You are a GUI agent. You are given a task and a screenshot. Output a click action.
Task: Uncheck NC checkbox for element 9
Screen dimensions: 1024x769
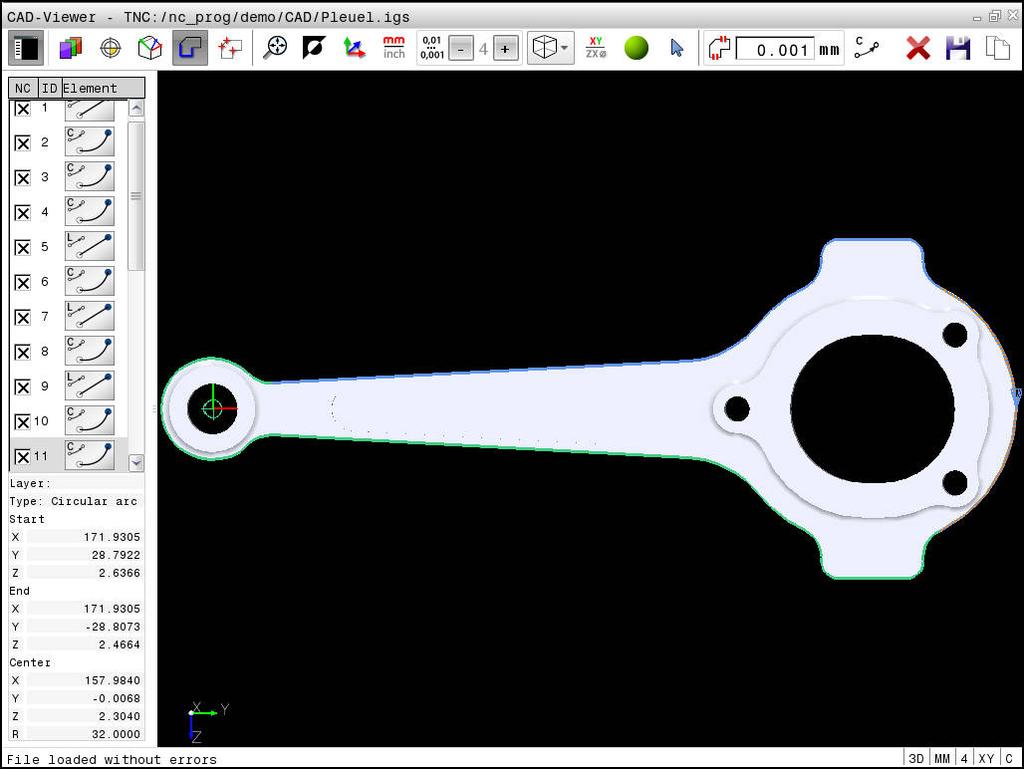(22, 387)
